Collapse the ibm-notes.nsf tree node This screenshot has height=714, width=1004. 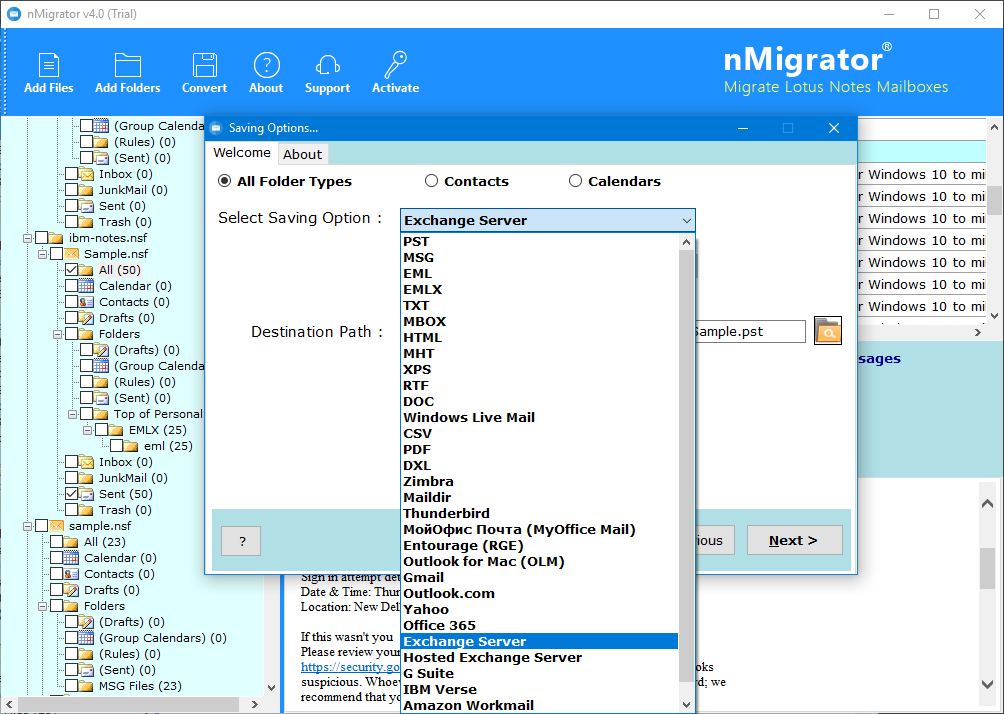pos(27,238)
